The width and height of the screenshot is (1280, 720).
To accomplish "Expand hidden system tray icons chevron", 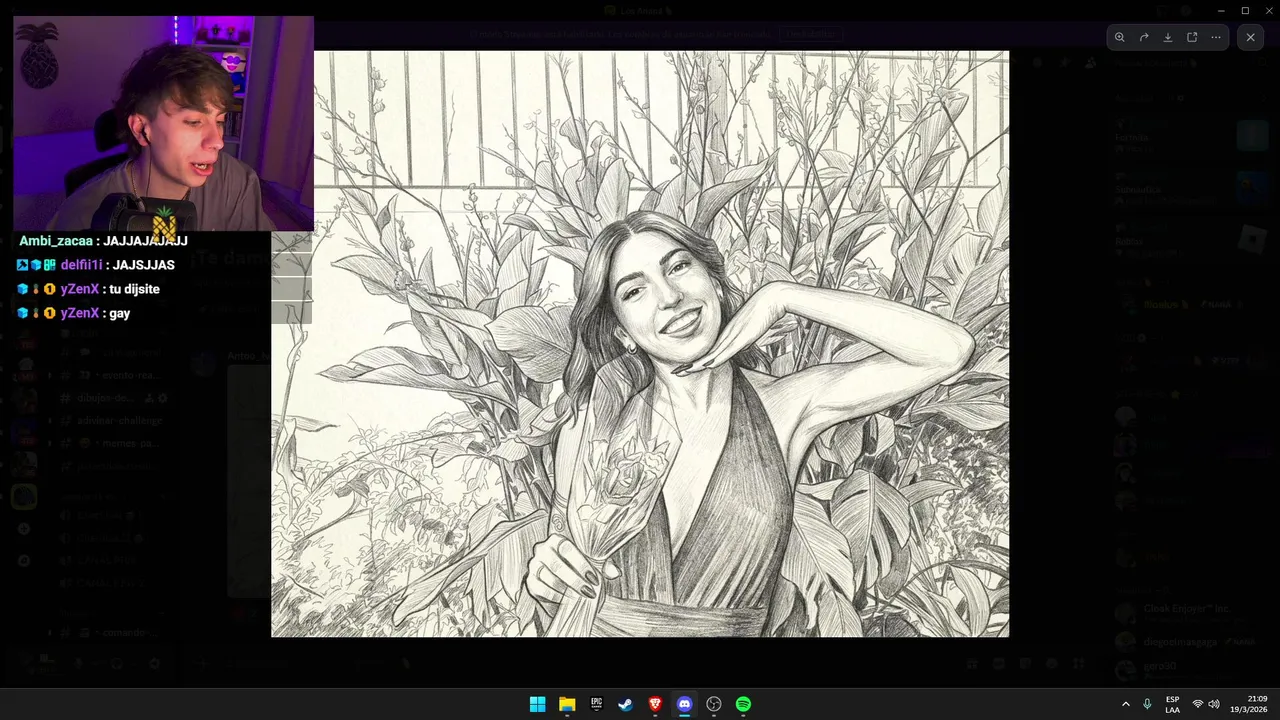I will tap(1125, 704).
